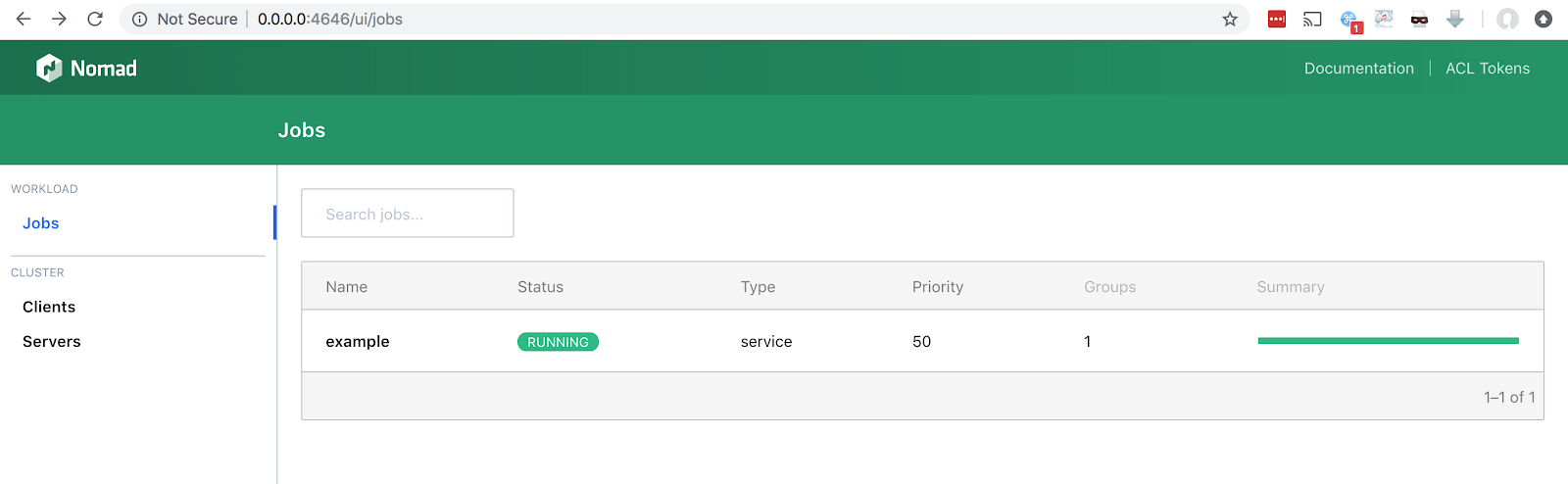Click the blue download arrow extension

tap(1455, 19)
